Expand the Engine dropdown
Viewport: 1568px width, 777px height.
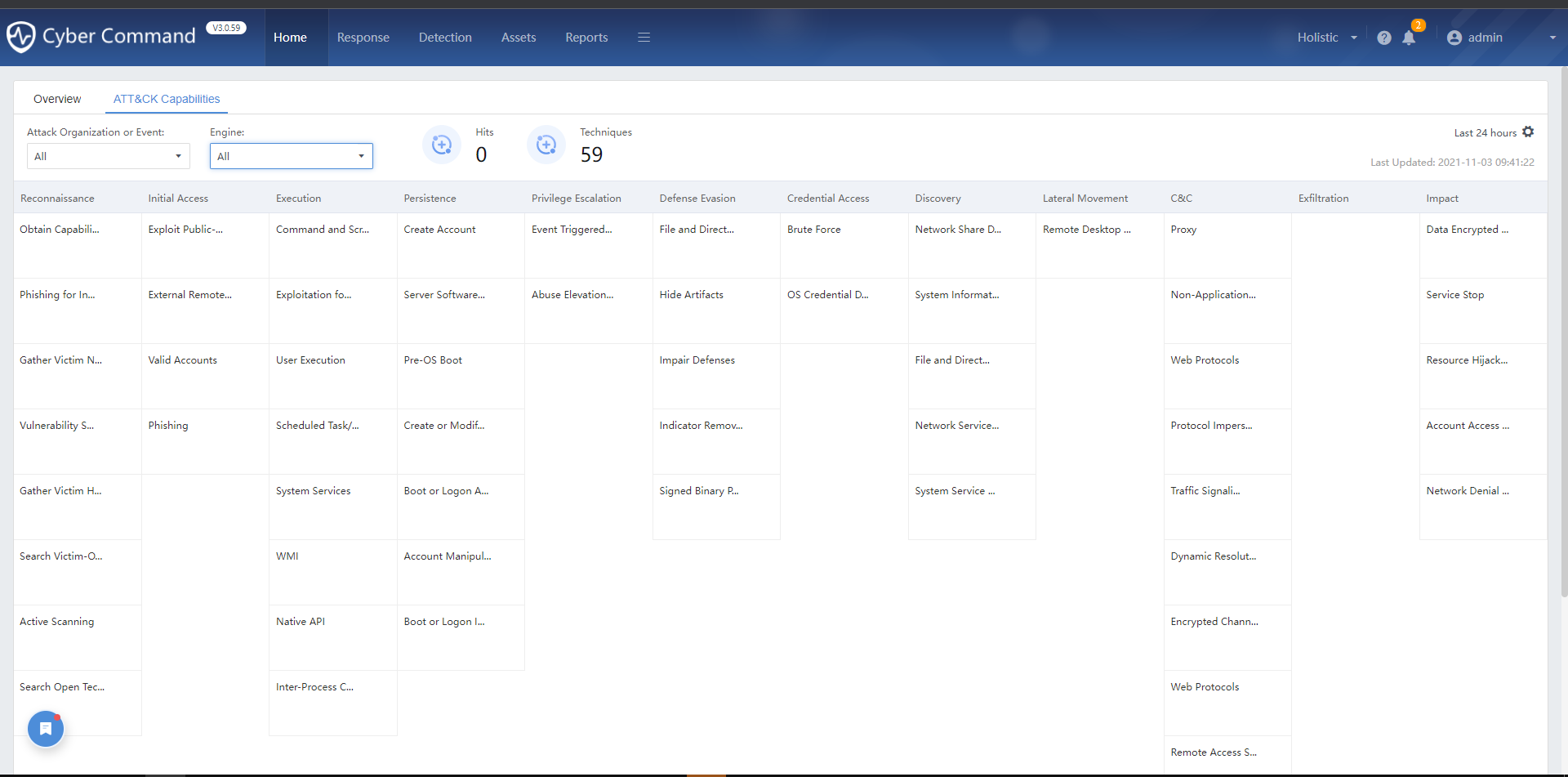click(x=291, y=156)
